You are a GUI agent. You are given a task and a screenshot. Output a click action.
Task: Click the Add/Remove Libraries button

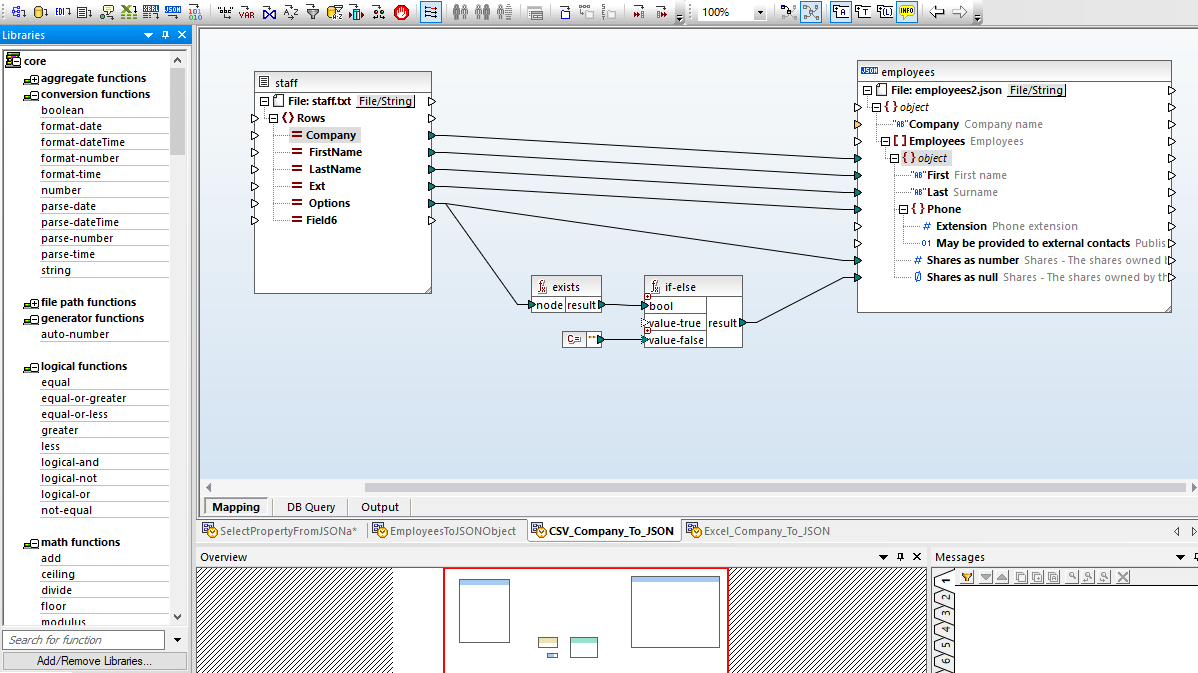click(95, 661)
